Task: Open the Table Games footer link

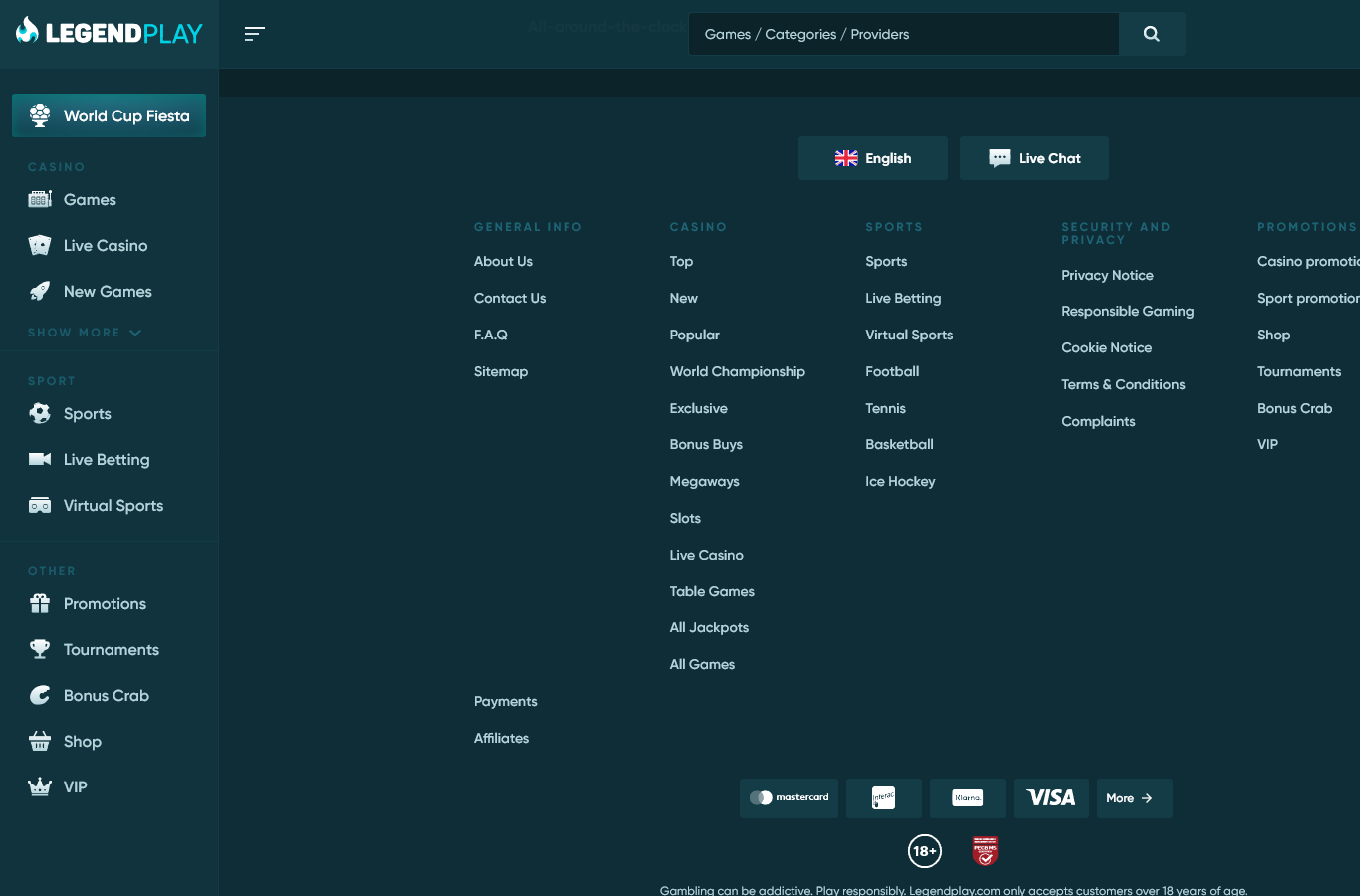Action: (x=712, y=591)
